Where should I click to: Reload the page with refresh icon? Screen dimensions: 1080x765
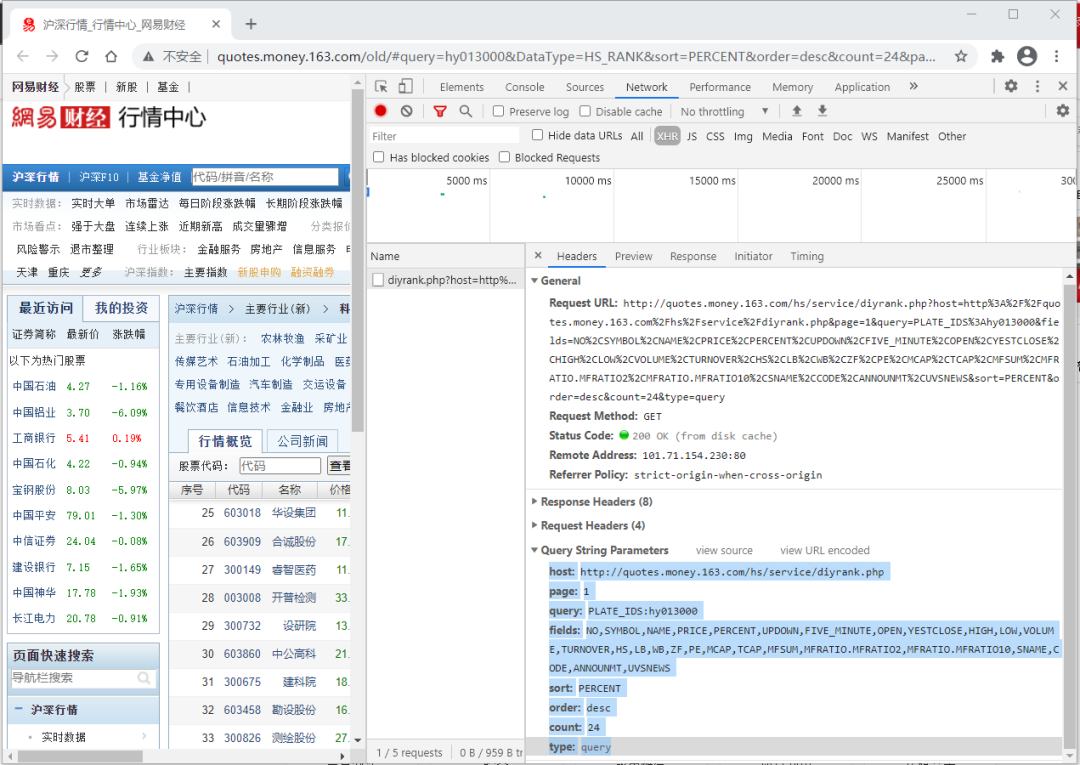[82, 56]
